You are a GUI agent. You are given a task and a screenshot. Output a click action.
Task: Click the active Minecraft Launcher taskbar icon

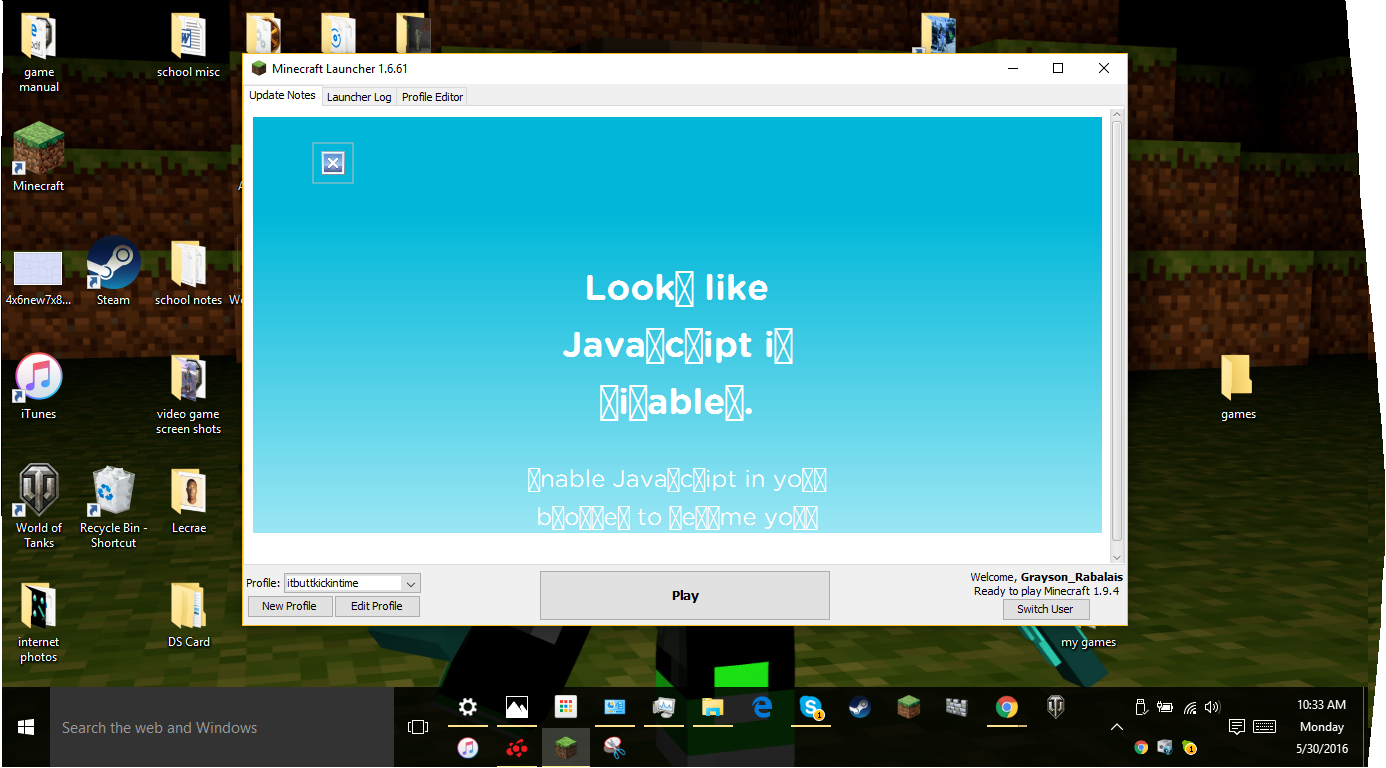(565, 747)
